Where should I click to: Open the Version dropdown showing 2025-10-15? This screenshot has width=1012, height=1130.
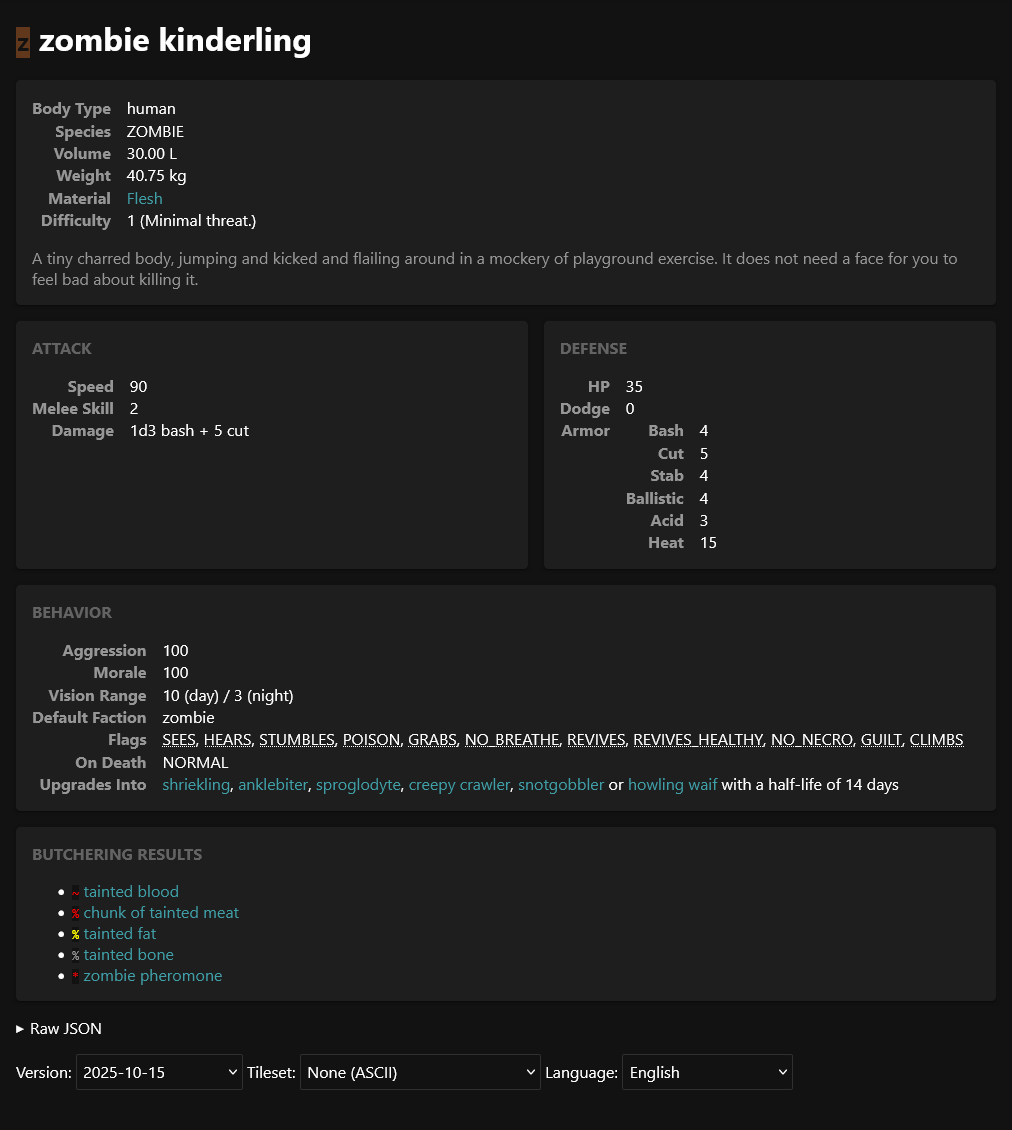tap(159, 1072)
